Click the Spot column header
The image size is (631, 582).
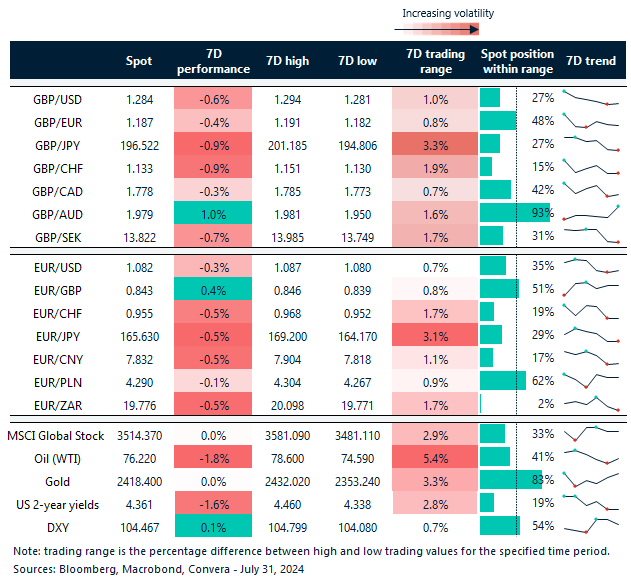tap(140, 61)
